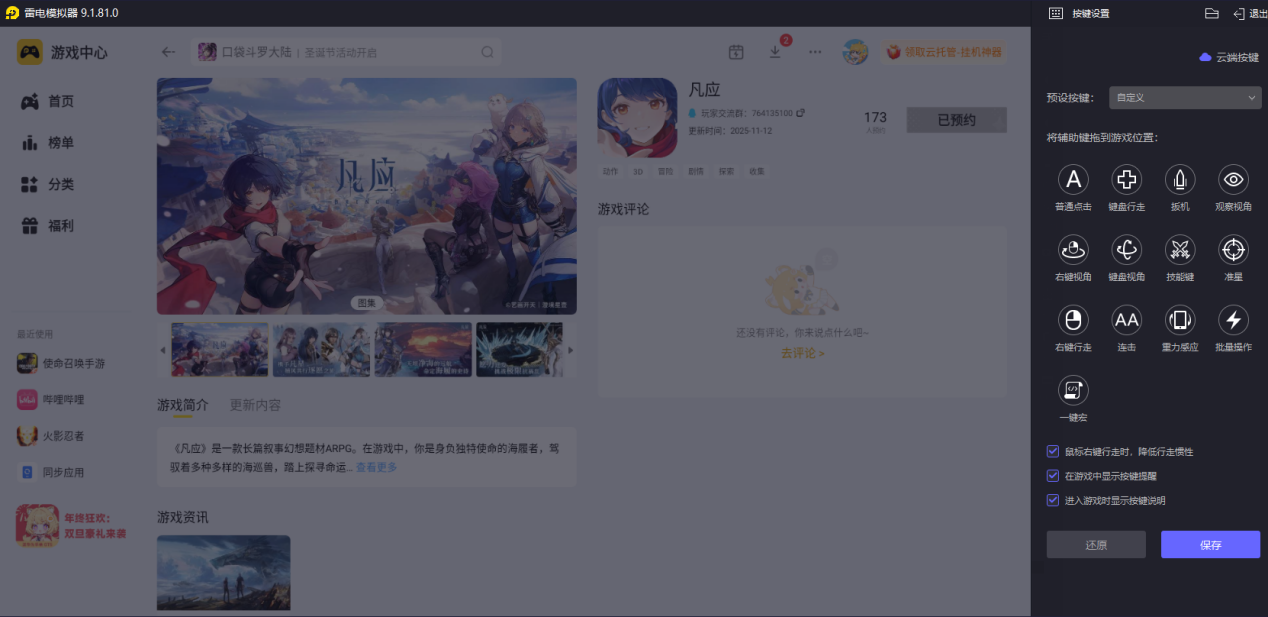Click the search magnifier icon
The height and width of the screenshot is (617, 1268).
[x=487, y=52]
